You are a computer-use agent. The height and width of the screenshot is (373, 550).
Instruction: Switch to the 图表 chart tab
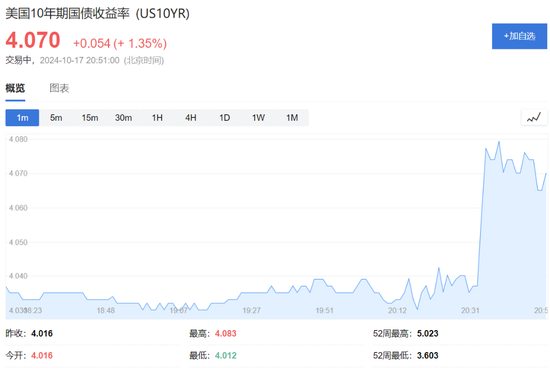(59, 88)
